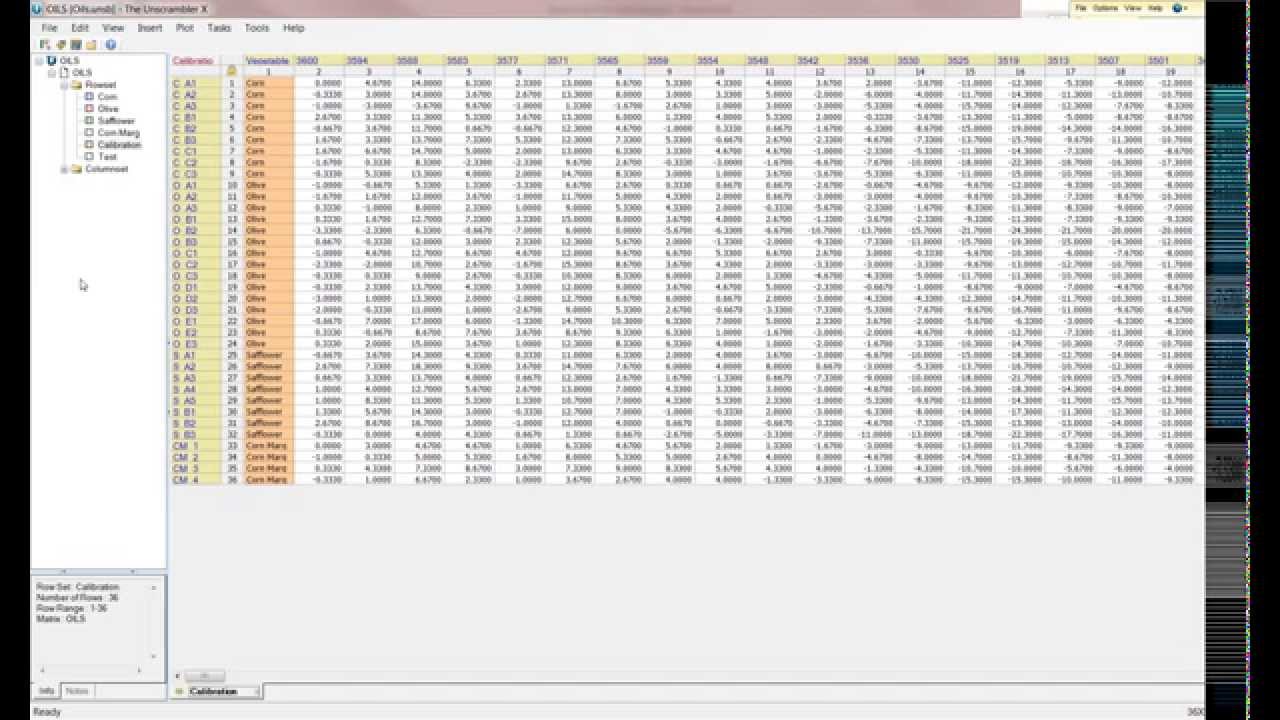The height and width of the screenshot is (720, 1280).
Task: Click the yellow folder toolbar icon
Action: 91,45
